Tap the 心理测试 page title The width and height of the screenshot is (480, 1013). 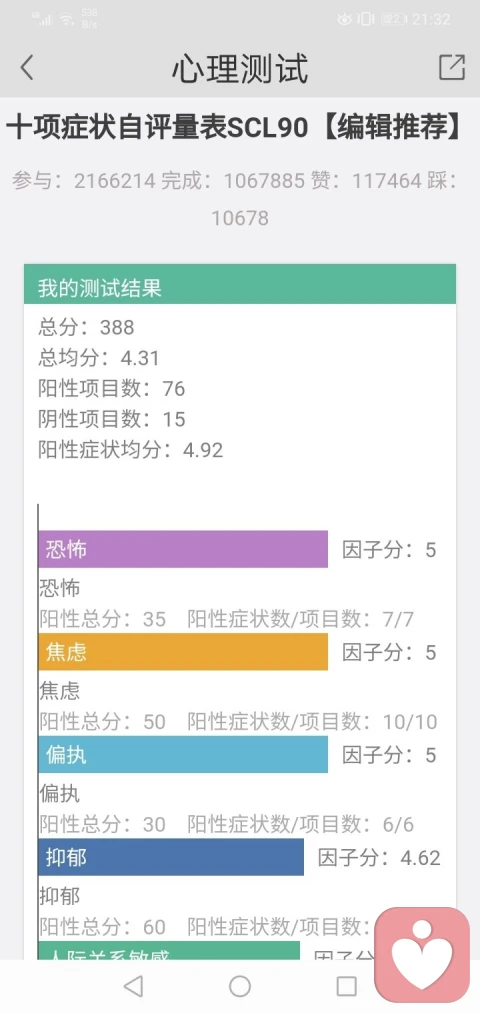pos(240,68)
